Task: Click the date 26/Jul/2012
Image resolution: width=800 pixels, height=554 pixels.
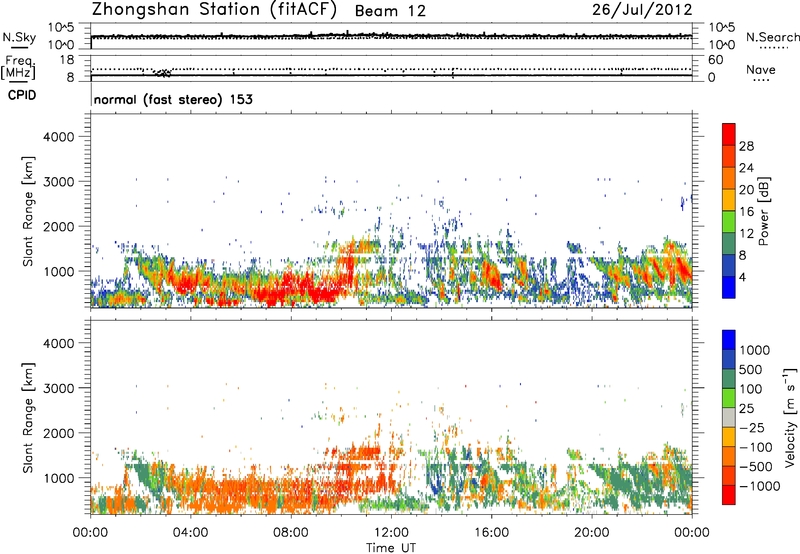Action: point(642,10)
